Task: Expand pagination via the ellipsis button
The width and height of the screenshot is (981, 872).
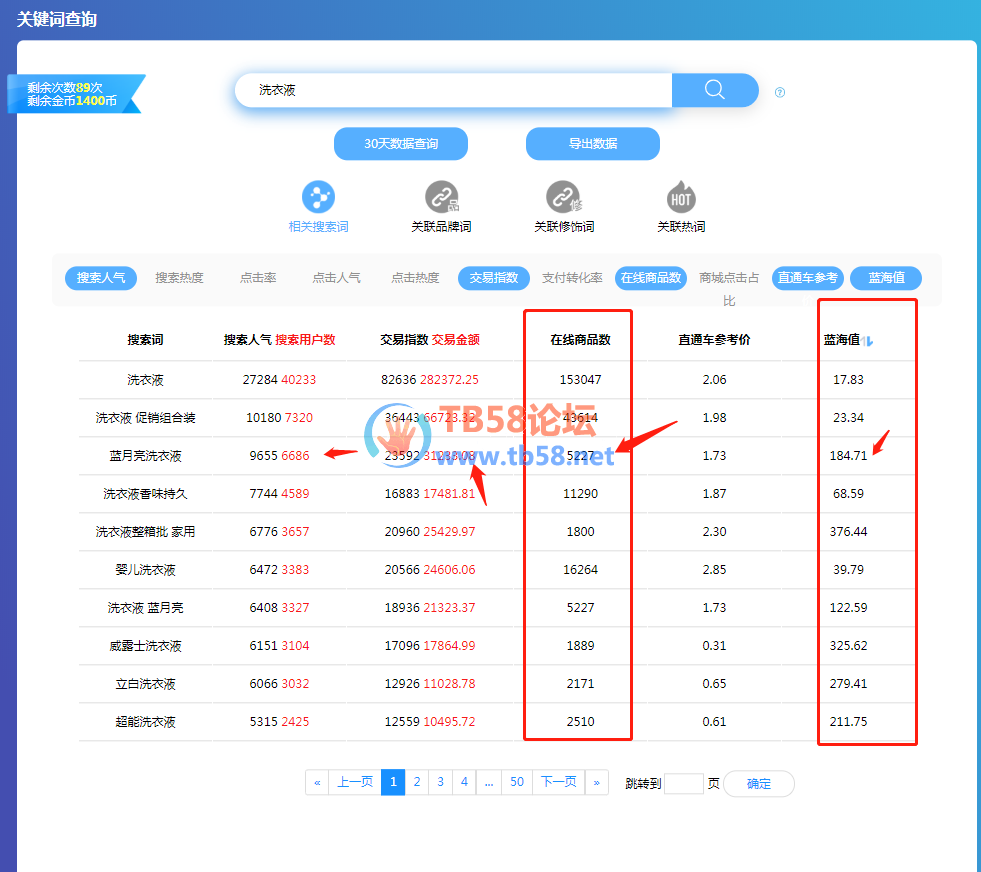Action: (x=488, y=783)
